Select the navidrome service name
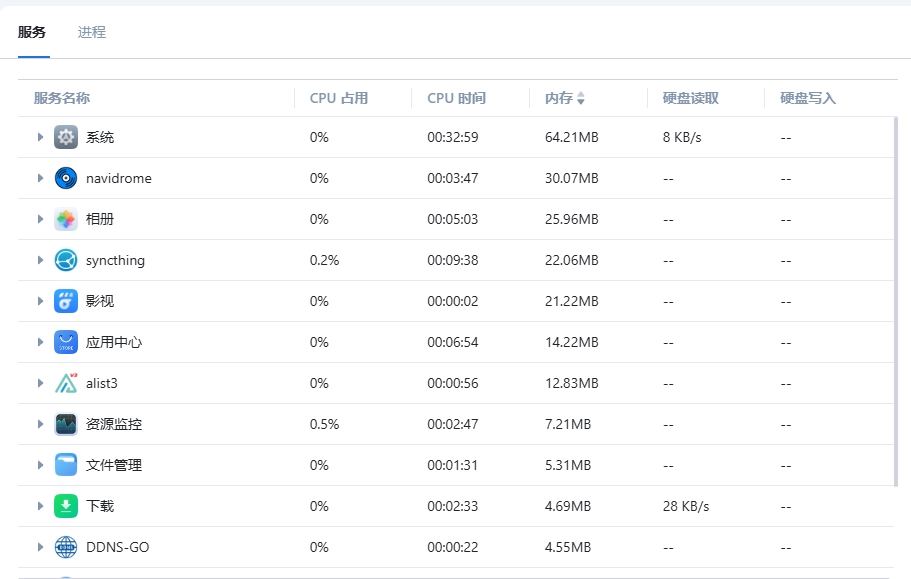The width and height of the screenshot is (911, 579). pyautogui.click(x=119, y=178)
